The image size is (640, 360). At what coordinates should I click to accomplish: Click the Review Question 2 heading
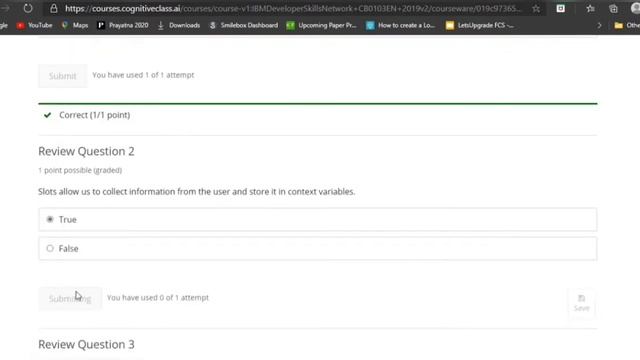pyautogui.click(x=86, y=151)
